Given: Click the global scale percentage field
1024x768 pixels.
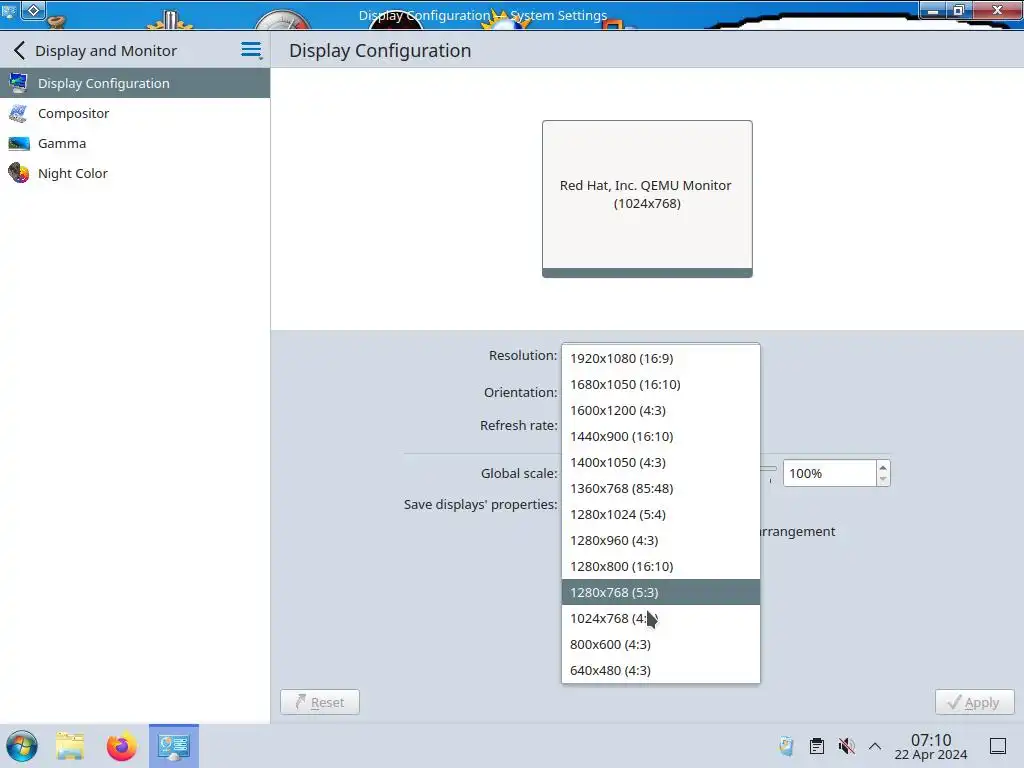Looking at the screenshot, I should [x=829, y=473].
